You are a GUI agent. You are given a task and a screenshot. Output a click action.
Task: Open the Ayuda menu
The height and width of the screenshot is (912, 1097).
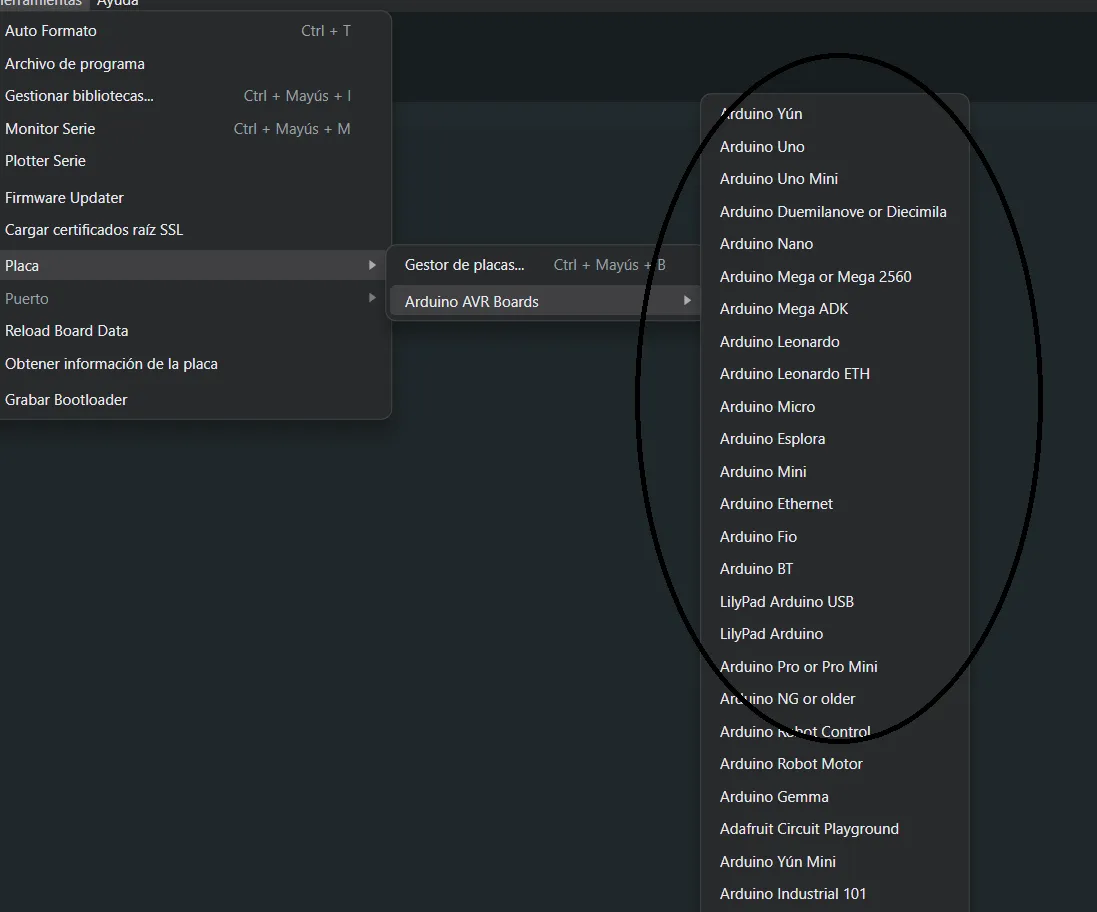118,3
